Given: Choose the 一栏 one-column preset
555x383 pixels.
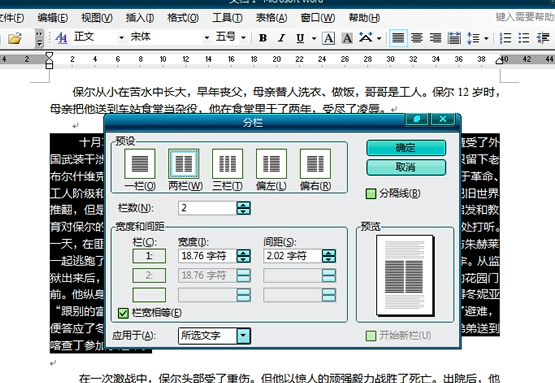Looking at the screenshot, I should pos(140,164).
